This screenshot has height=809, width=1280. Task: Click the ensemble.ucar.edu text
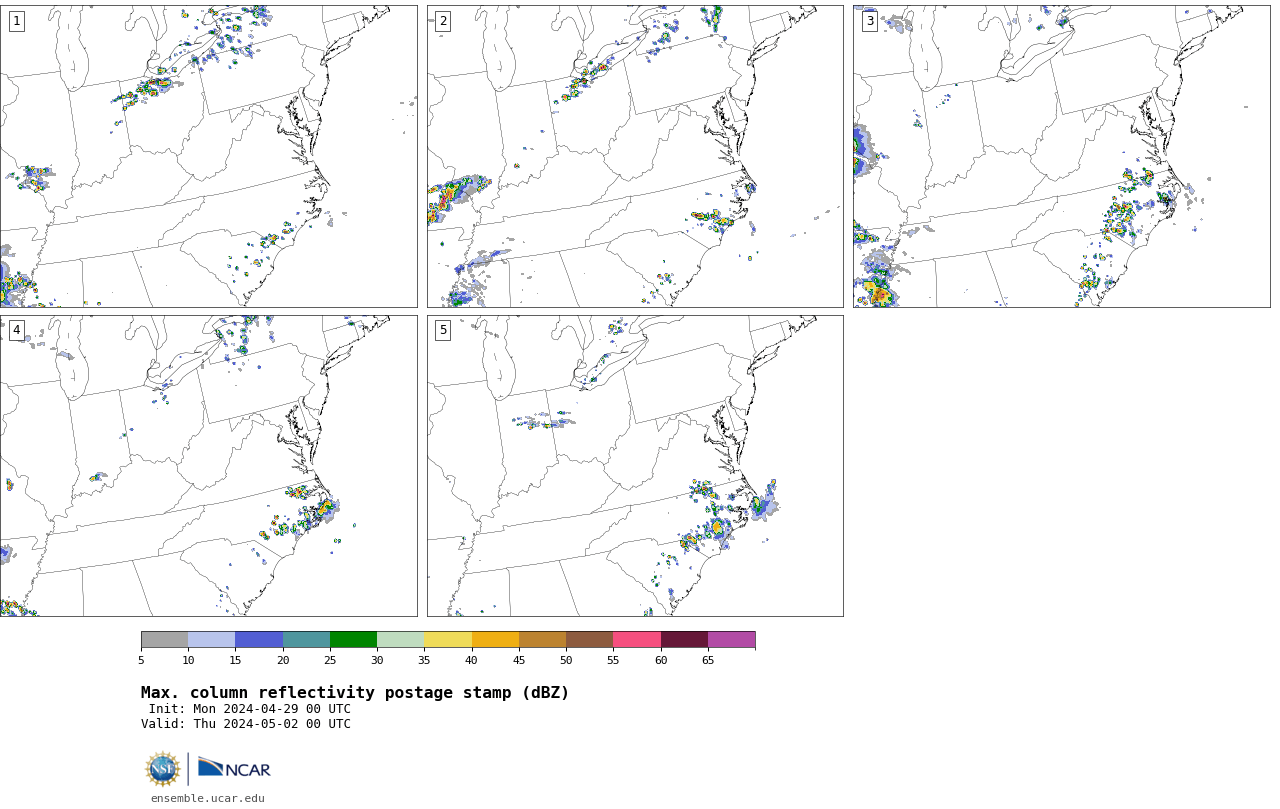point(208,798)
